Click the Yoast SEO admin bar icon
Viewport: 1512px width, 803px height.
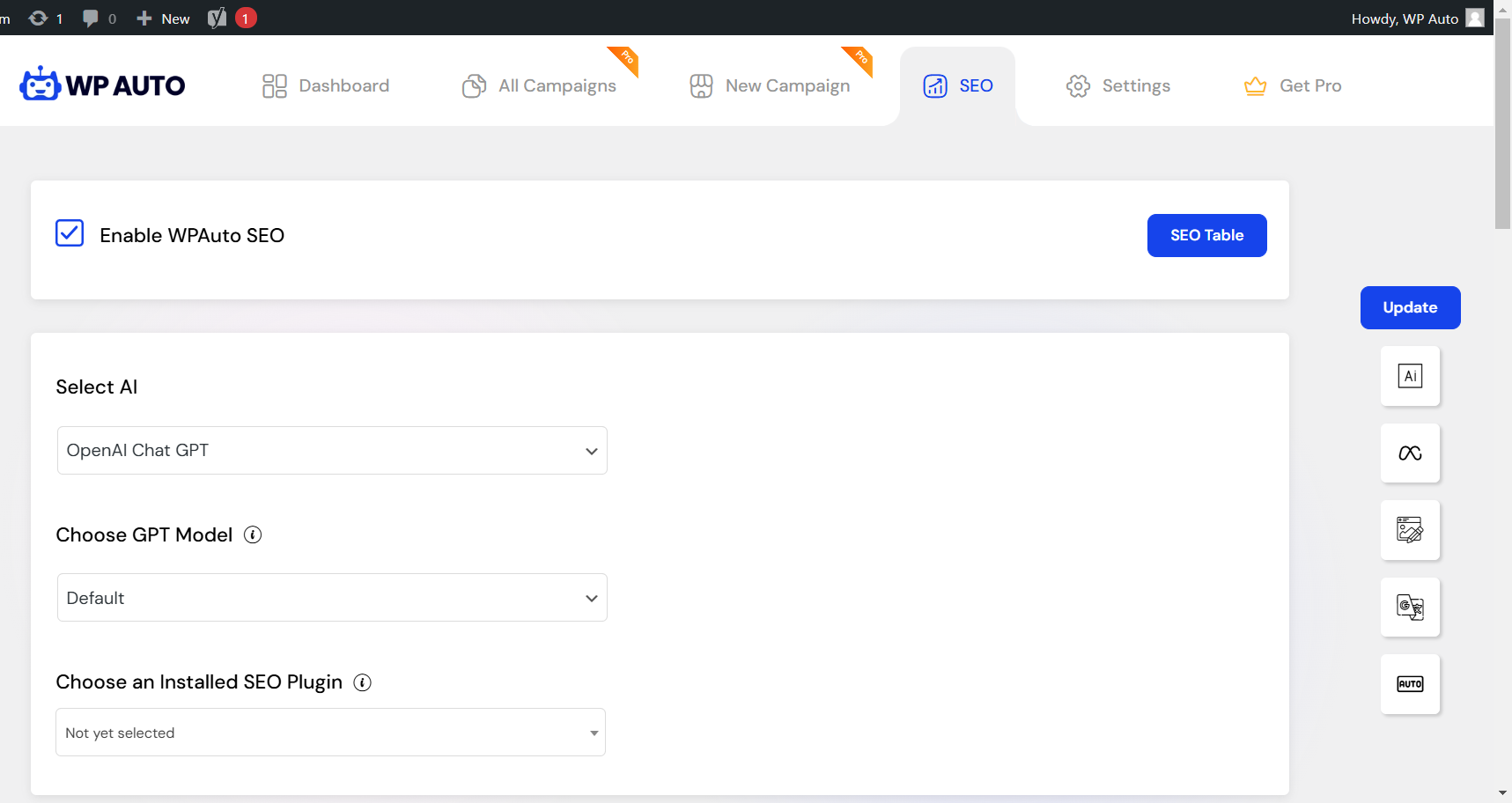[x=217, y=18]
